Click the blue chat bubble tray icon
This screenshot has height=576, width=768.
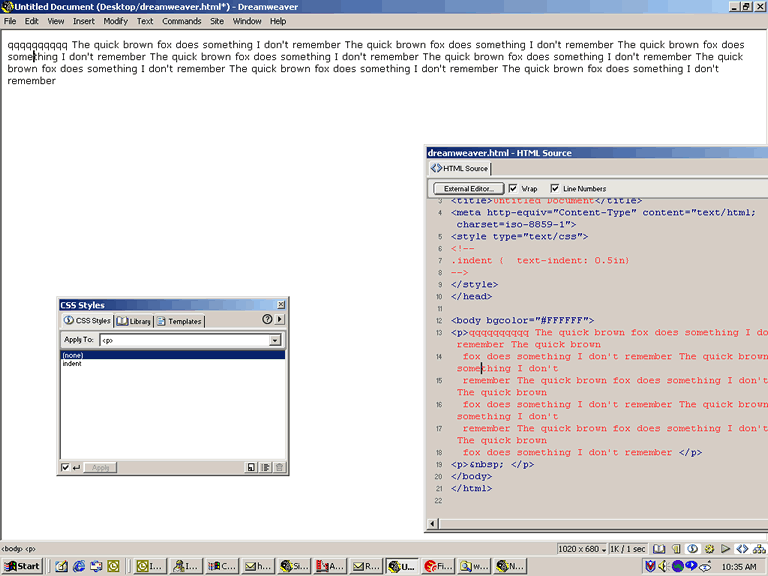pos(691,566)
